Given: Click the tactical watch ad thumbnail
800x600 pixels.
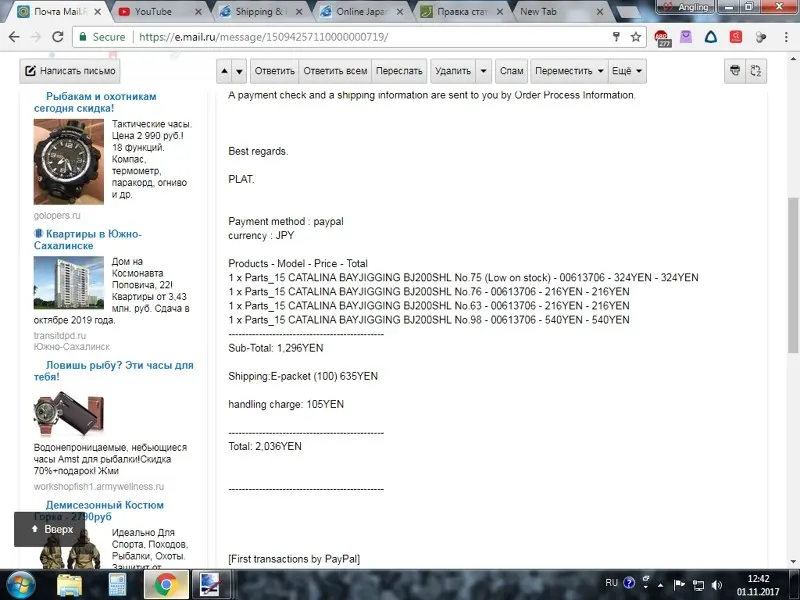Looking at the screenshot, I should [x=69, y=162].
